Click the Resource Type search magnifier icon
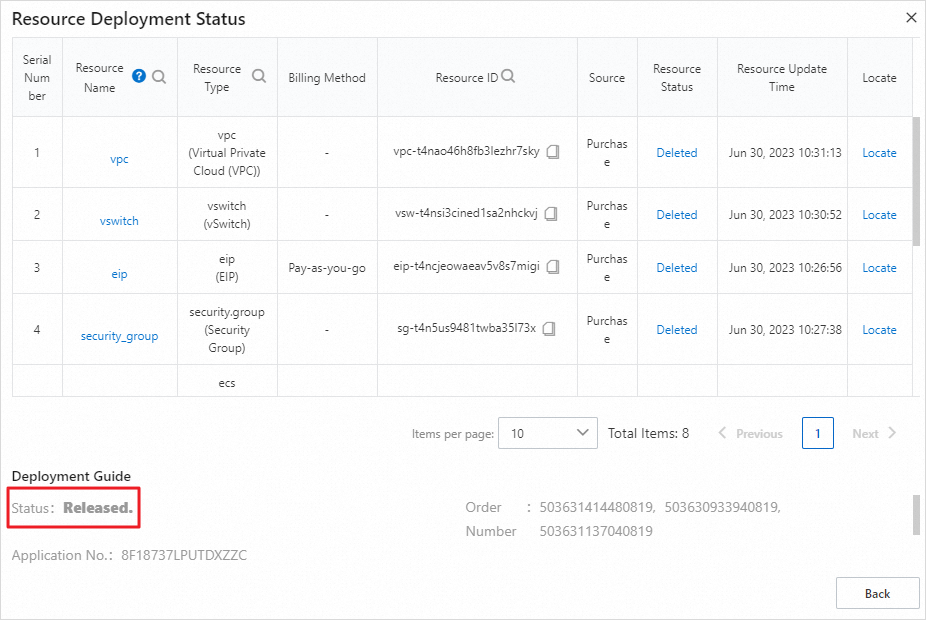 click(259, 76)
